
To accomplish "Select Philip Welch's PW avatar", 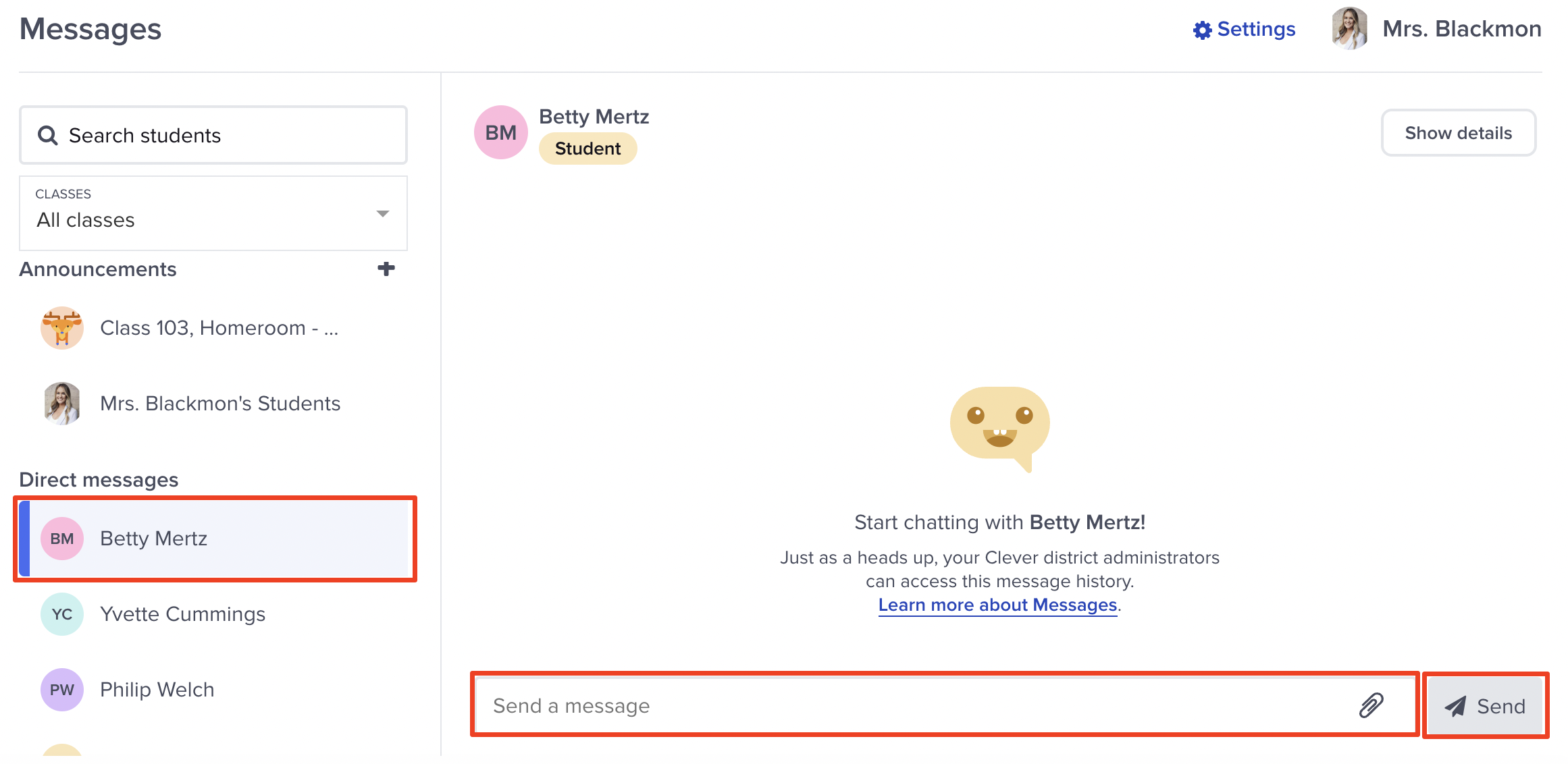I will [61, 690].
